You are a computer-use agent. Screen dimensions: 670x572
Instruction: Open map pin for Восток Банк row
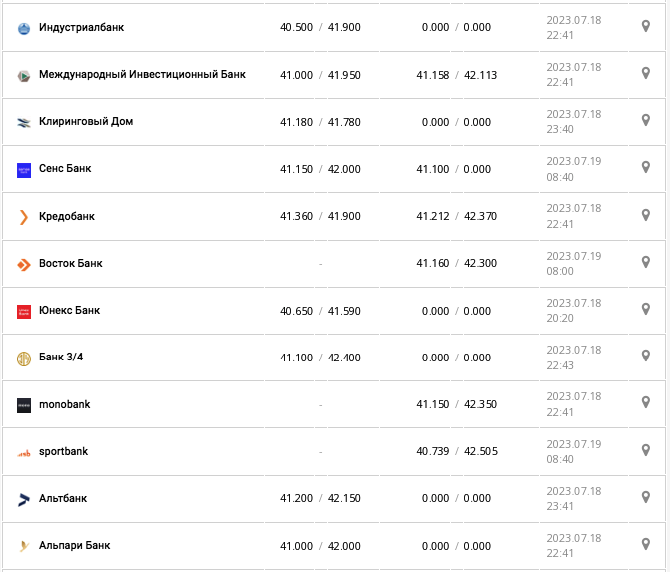point(646,262)
